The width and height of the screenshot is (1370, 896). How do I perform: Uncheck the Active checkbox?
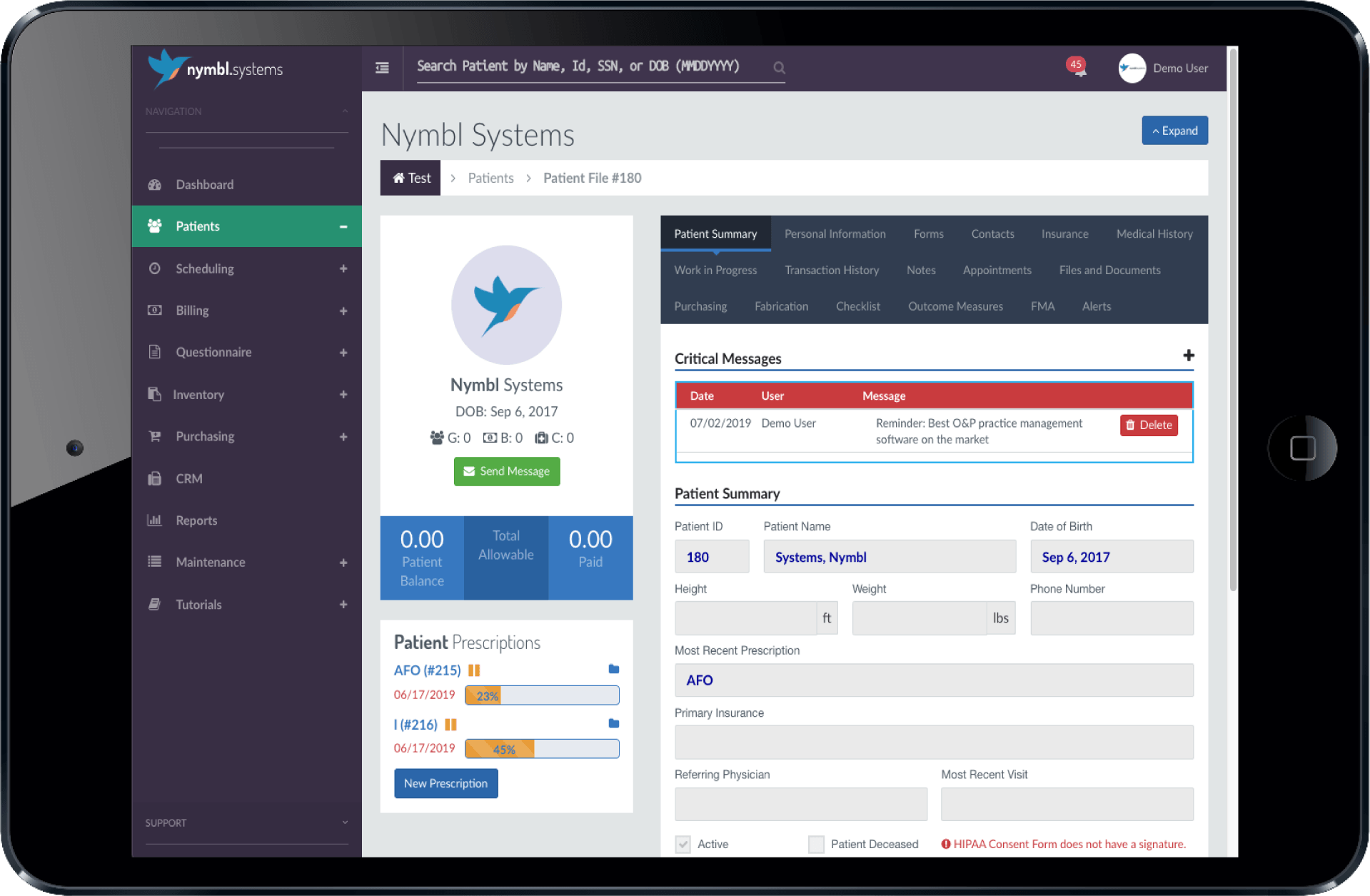(x=683, y=844)
